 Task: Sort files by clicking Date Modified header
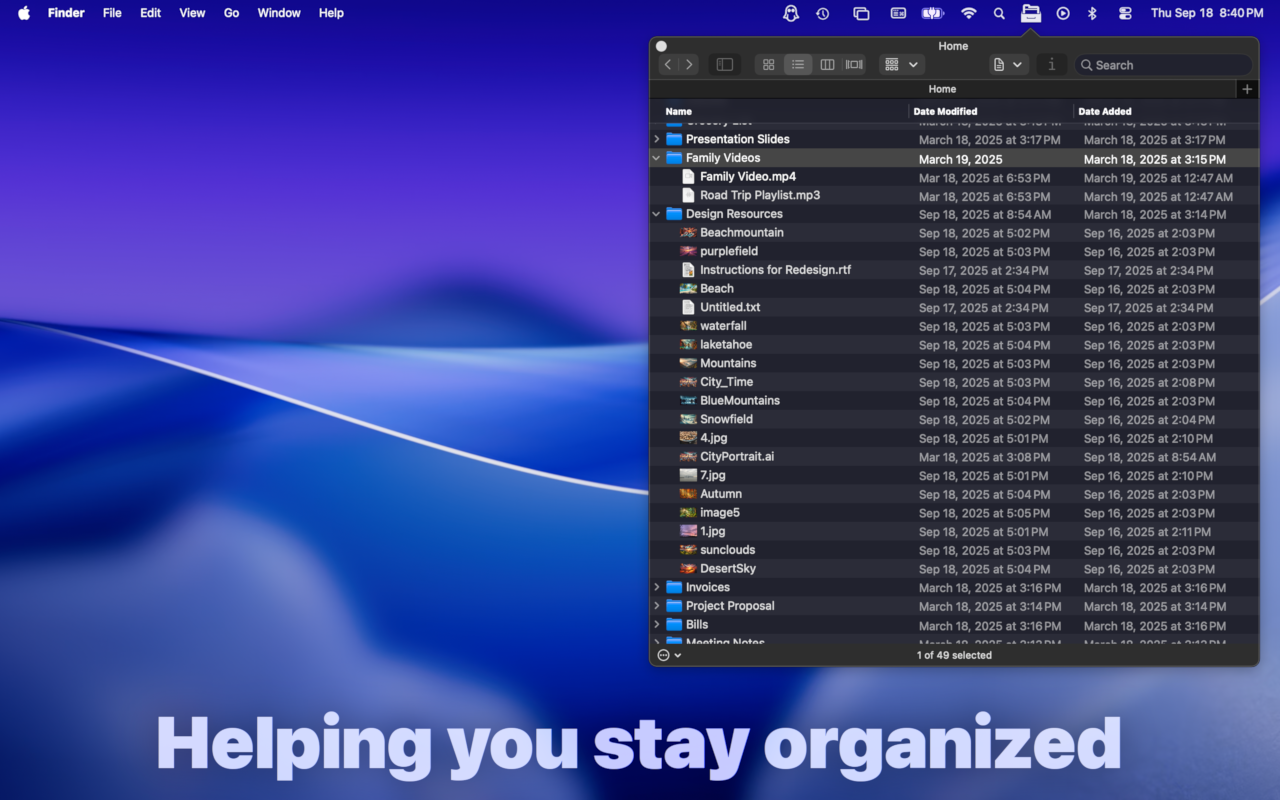pyautogui.click(x=945, y=111)
